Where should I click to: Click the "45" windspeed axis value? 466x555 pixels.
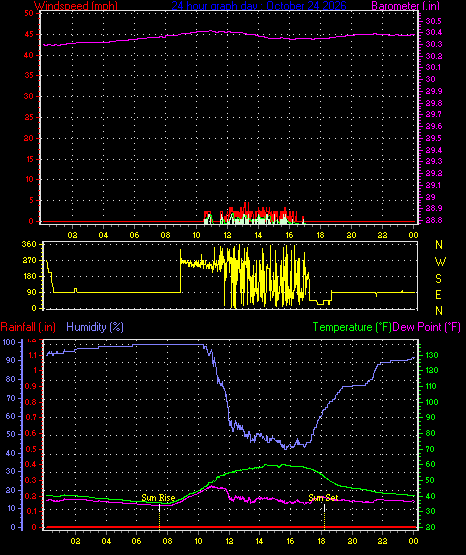(x=29, y=34)
